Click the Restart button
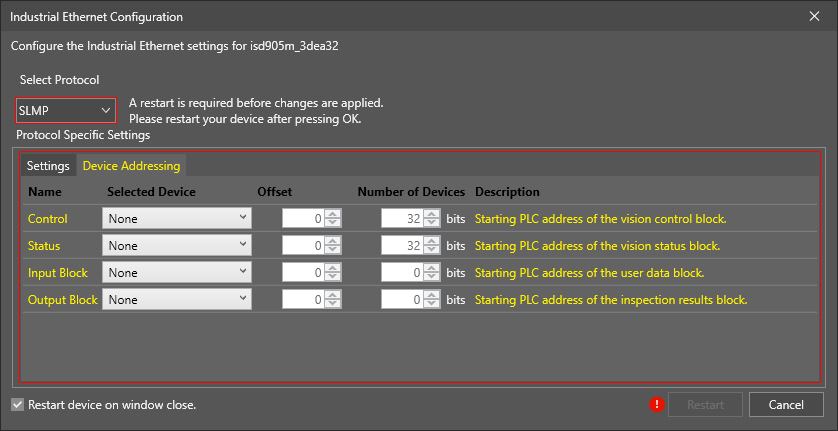This screenshot has width=838, height=431. coord(706,405)
